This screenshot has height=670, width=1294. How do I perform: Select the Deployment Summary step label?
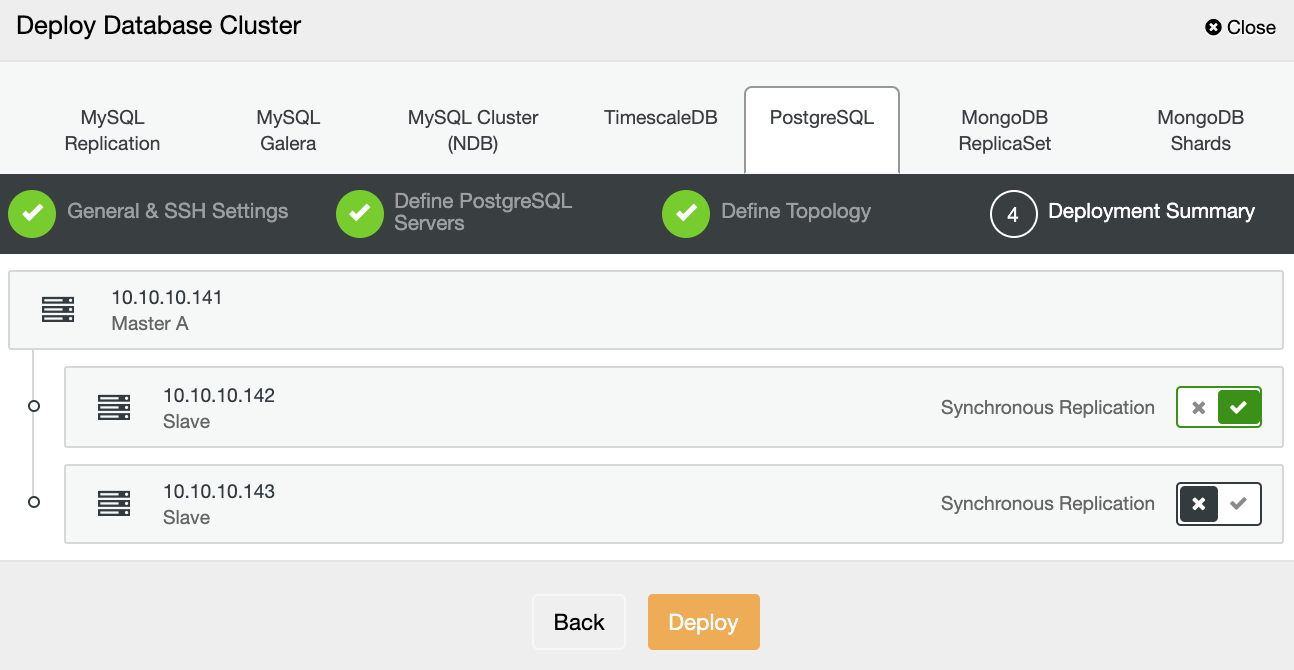click(x=1151, y=211)
